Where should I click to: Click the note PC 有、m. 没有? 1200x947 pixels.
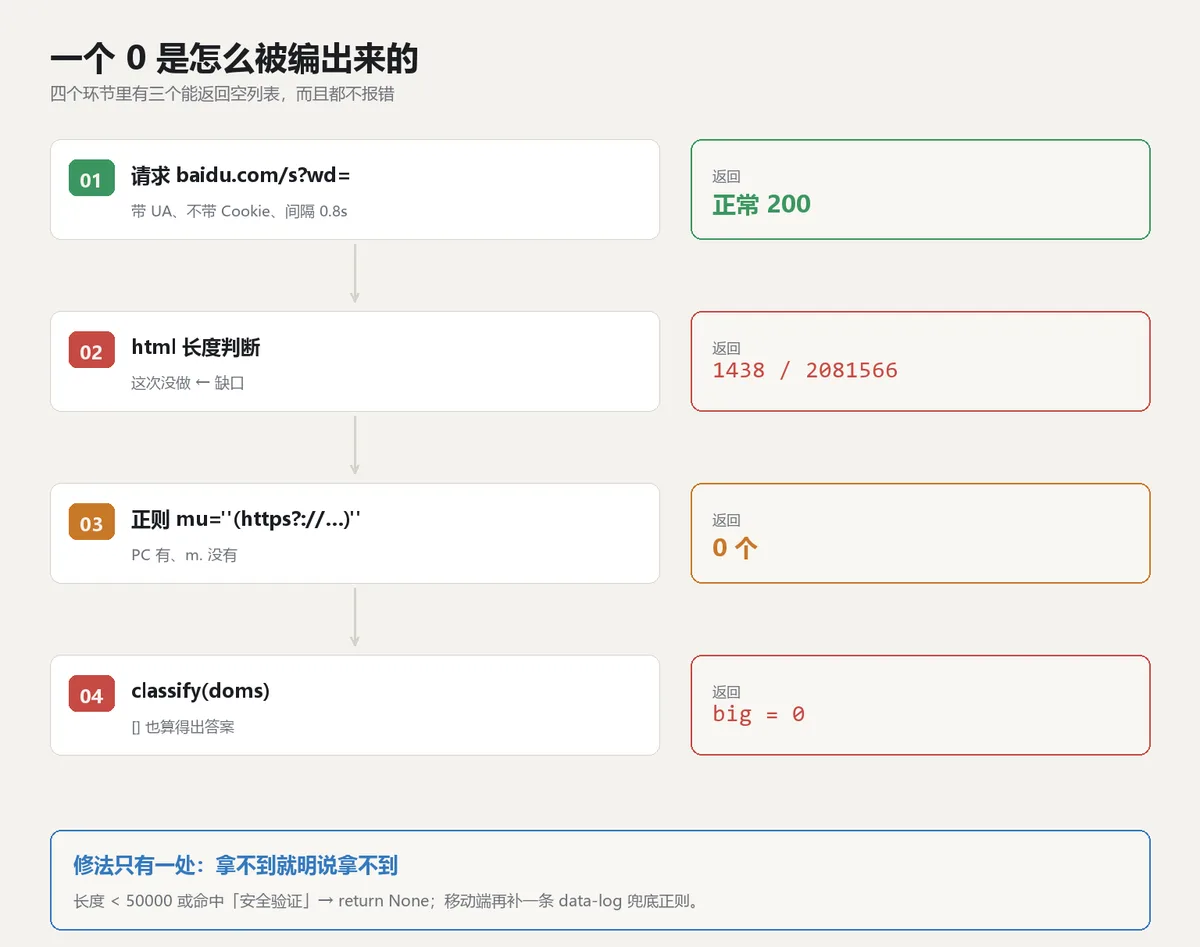pyautogui.click(x=184, y=555)
